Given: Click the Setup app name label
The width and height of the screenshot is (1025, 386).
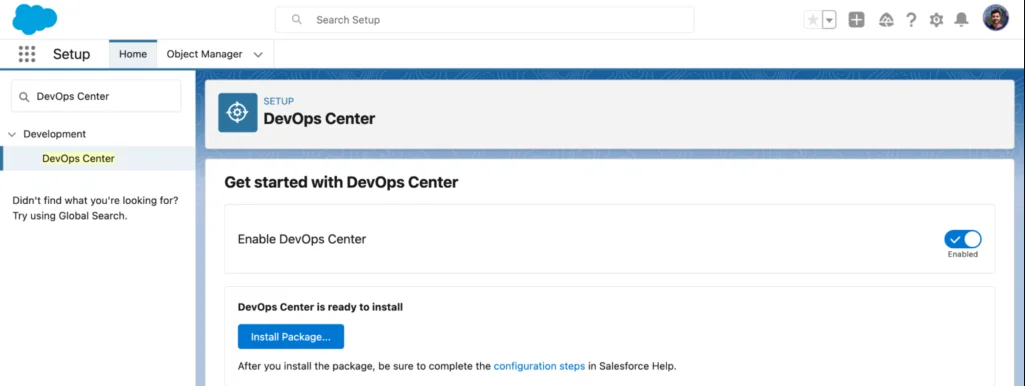Looking at the screenshot, I should click(x=71, y=54).
